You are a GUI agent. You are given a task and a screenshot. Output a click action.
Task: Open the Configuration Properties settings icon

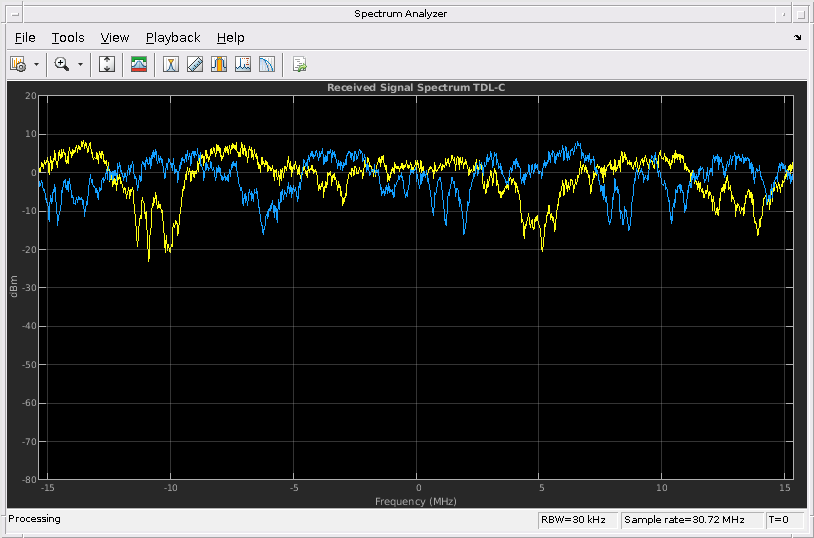pyautogui.click(x=18, y=64)
